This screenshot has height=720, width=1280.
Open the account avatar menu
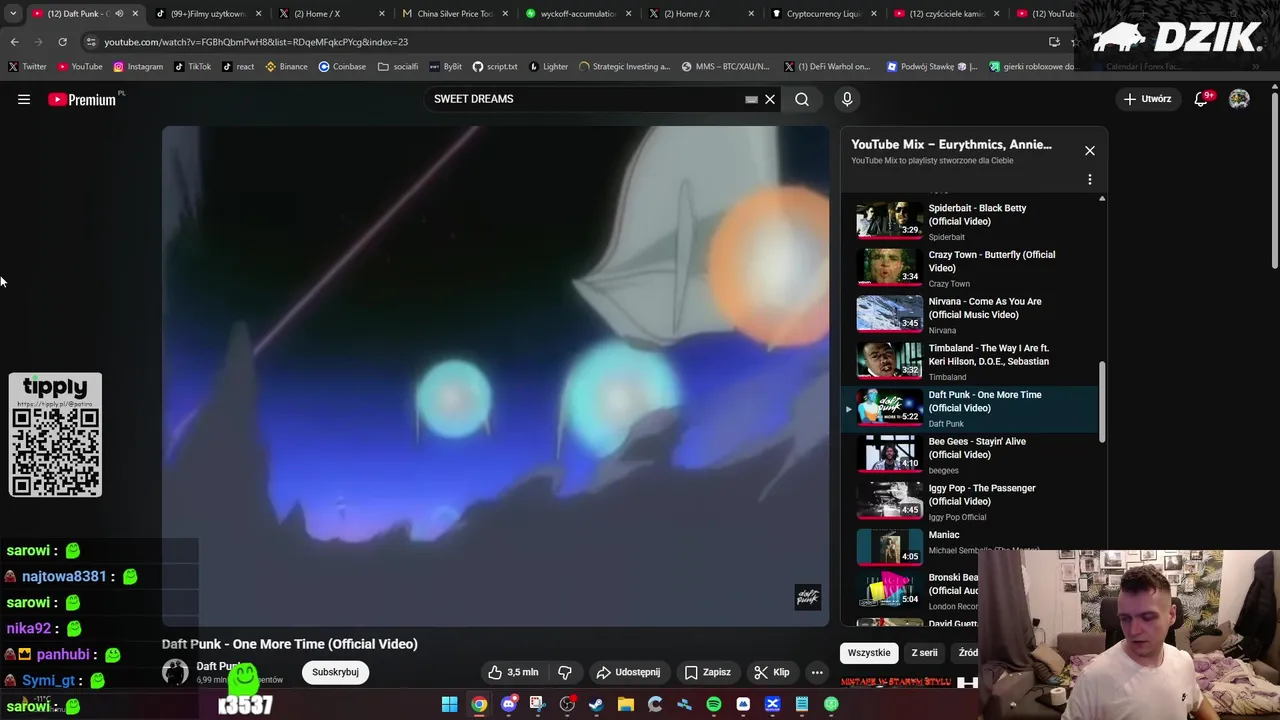1239,99
